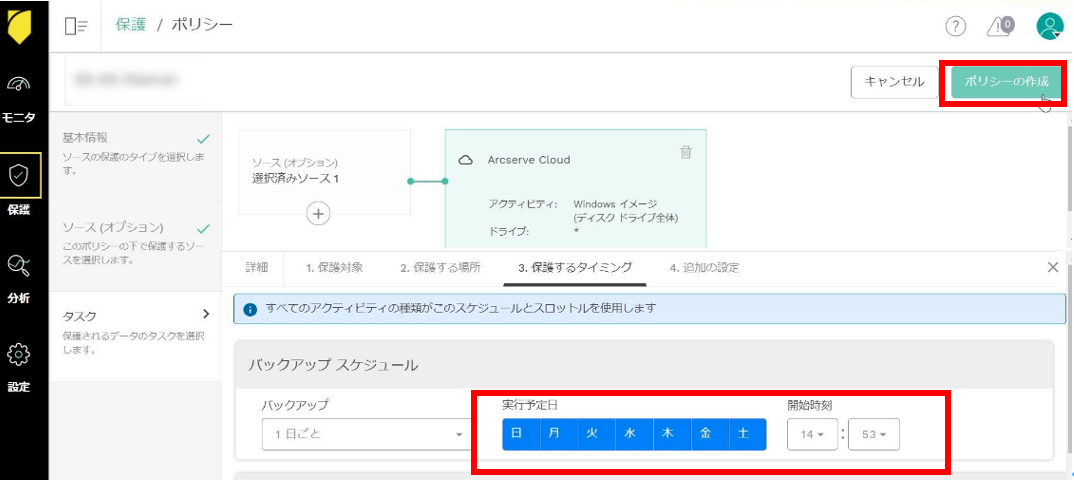
Task: Open the モニタ dashboard icon
Action: 20,86
